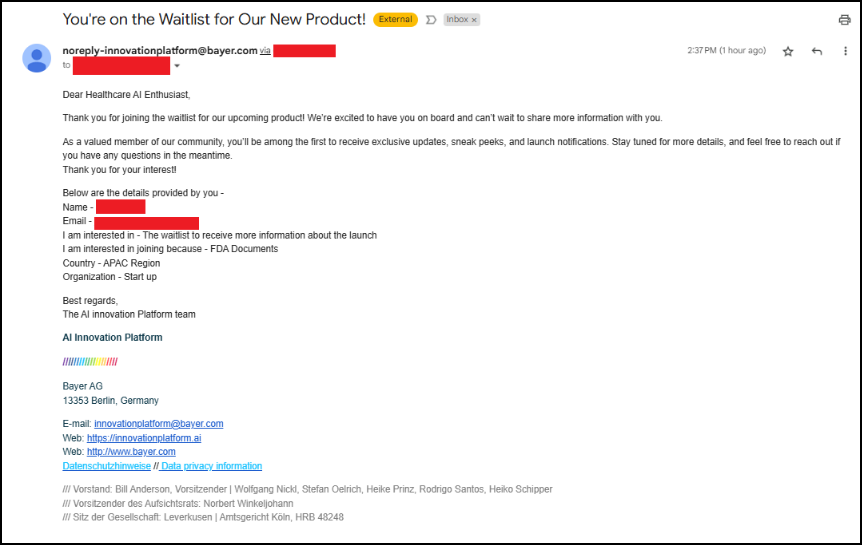Click the rainbow striped divider graphic
Viewport: 862px width, 545px height.
[90, 361]
